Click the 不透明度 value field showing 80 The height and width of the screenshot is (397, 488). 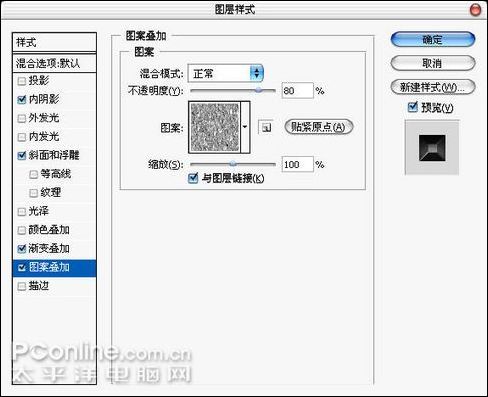[x=297, y=91]
